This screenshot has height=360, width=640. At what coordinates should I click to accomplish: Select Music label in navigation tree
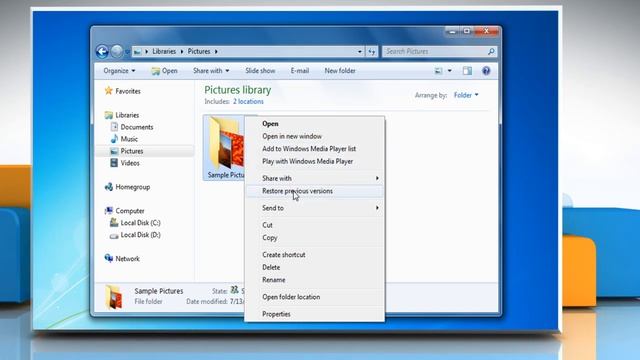pos(129,139)
